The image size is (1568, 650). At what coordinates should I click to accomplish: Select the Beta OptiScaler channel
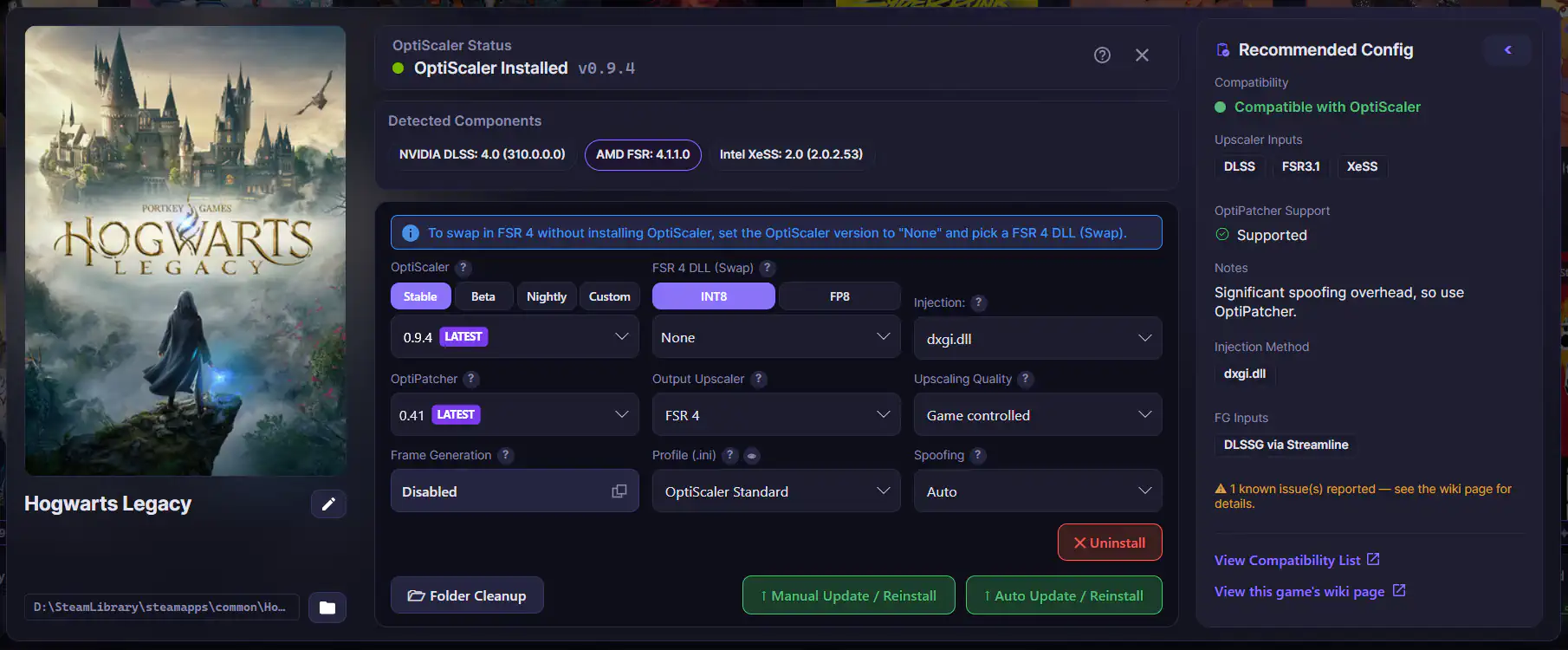coord(483,296)
